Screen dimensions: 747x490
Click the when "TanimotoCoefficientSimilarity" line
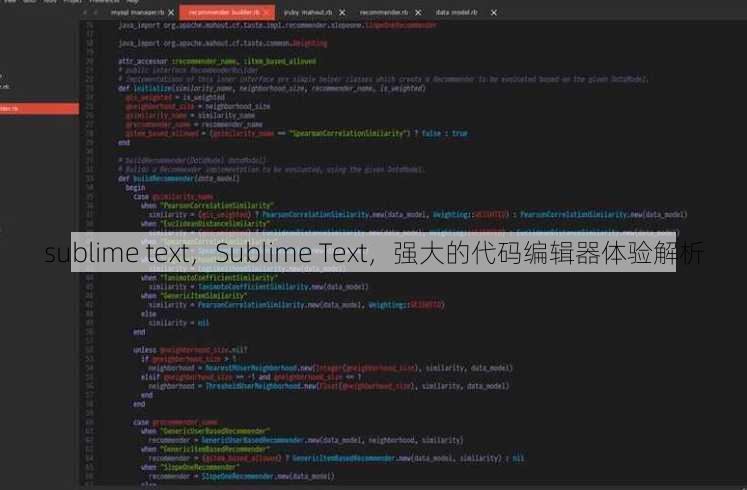pos(209,278)
